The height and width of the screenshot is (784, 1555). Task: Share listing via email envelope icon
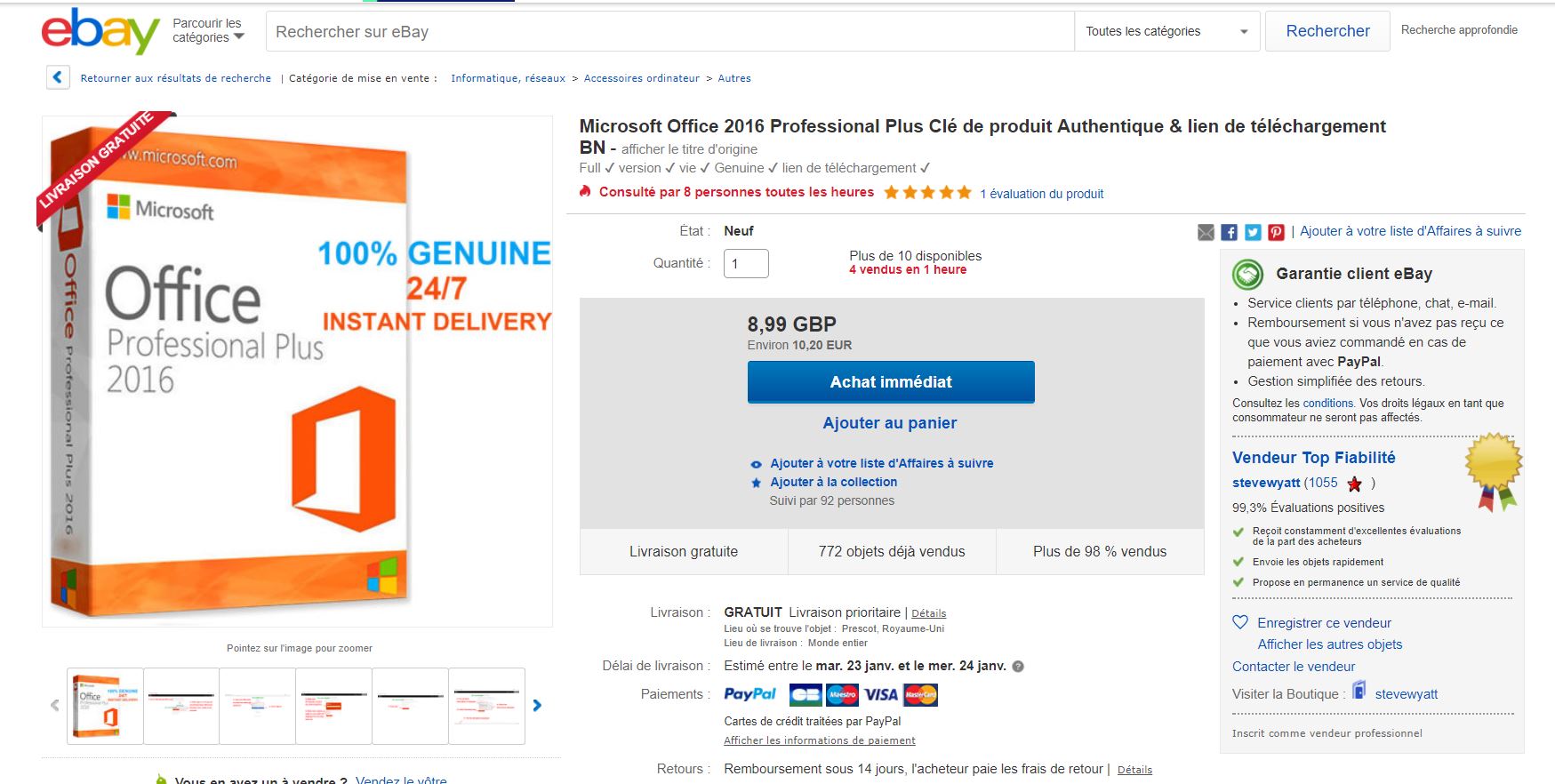coord(1206,232)
